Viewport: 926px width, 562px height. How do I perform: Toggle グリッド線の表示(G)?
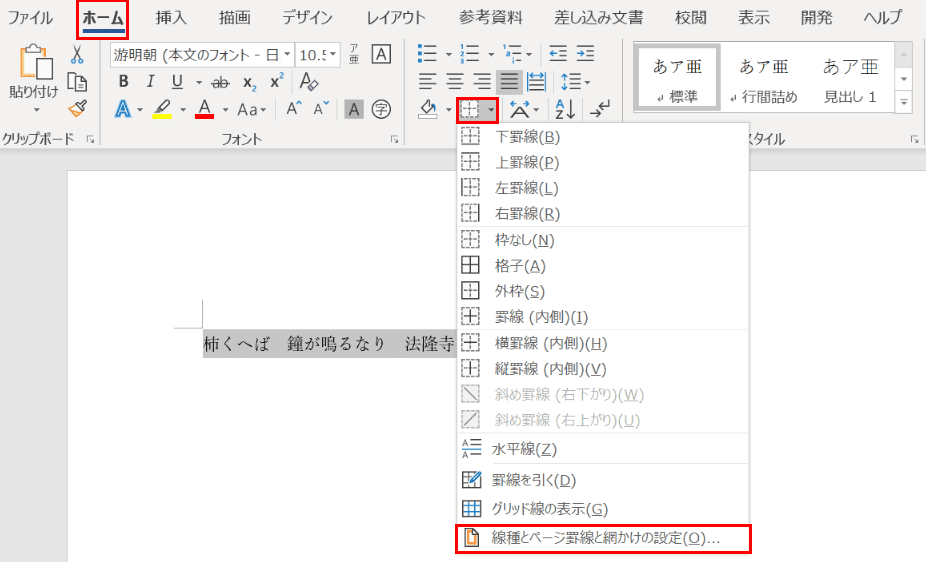[x=603, y=508]
